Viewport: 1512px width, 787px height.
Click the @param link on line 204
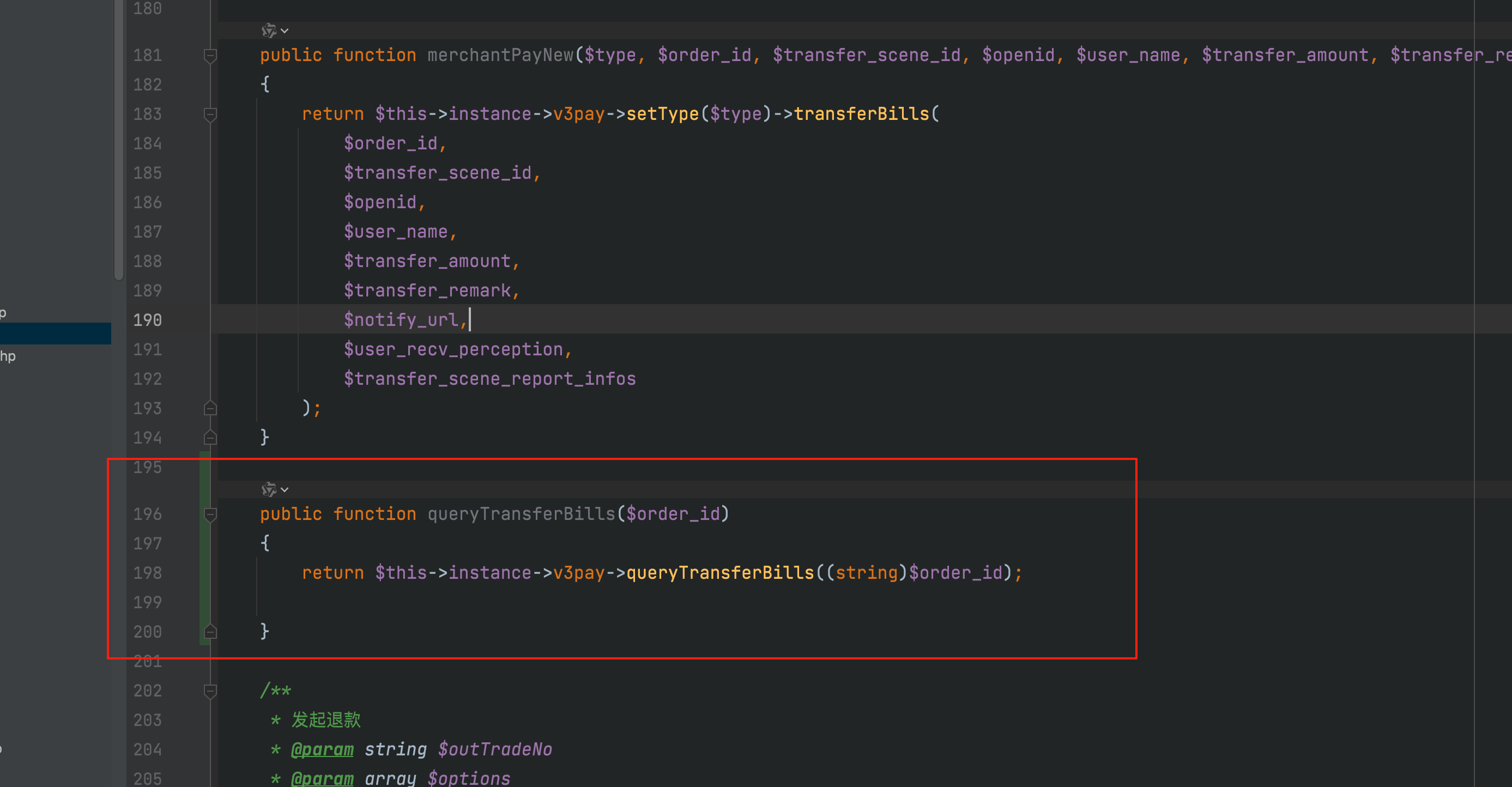322,749
